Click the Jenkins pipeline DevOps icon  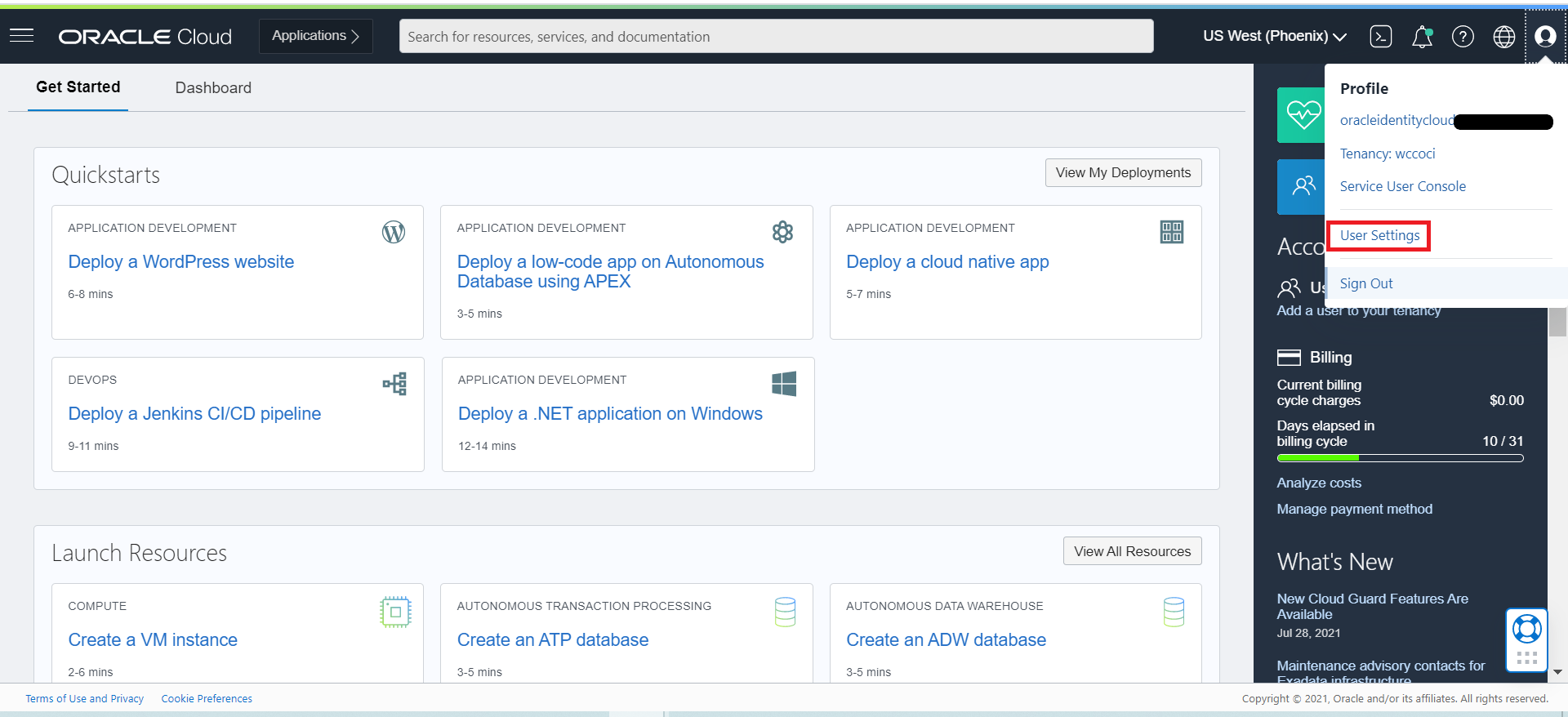(x=394, y=384)
